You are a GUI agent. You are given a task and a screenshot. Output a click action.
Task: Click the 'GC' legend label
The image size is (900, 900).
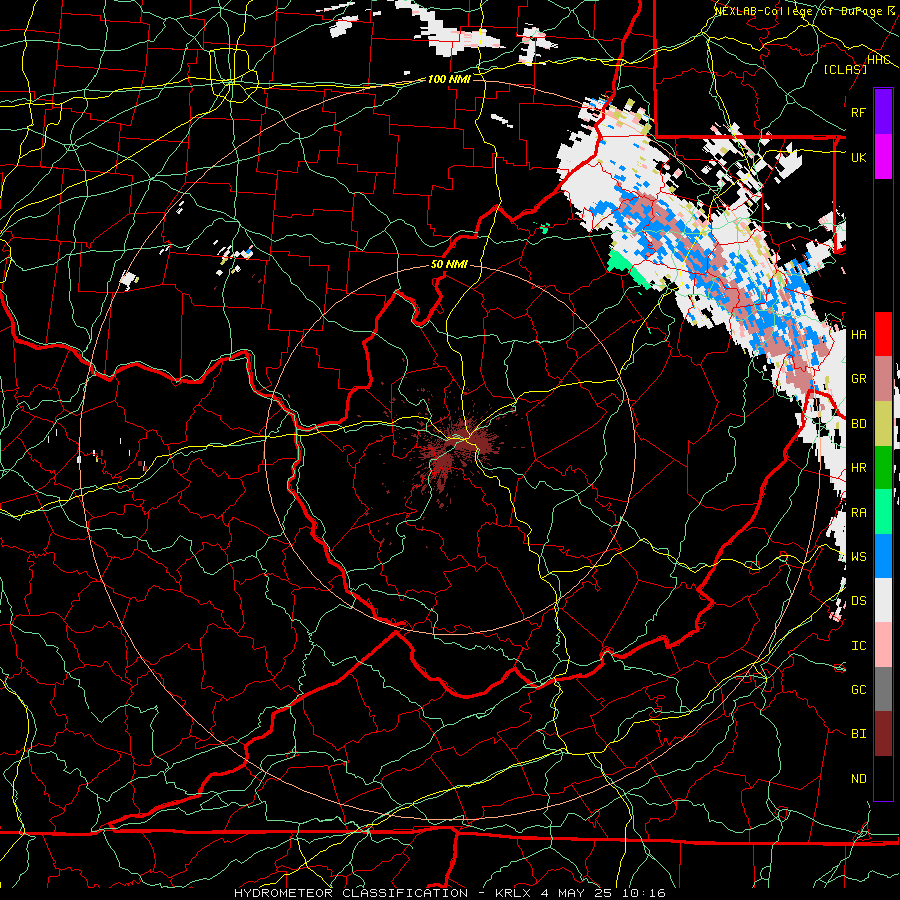click(x=859, y=690)
